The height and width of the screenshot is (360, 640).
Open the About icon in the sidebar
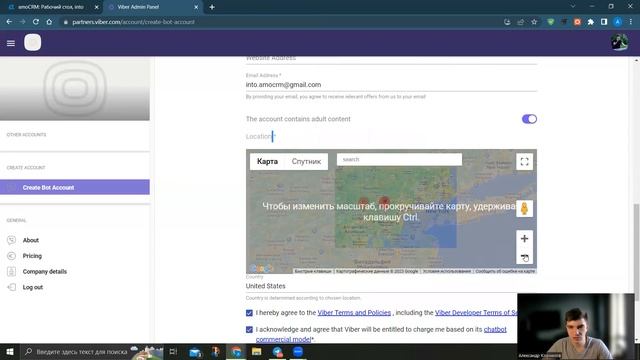point(11,240)
